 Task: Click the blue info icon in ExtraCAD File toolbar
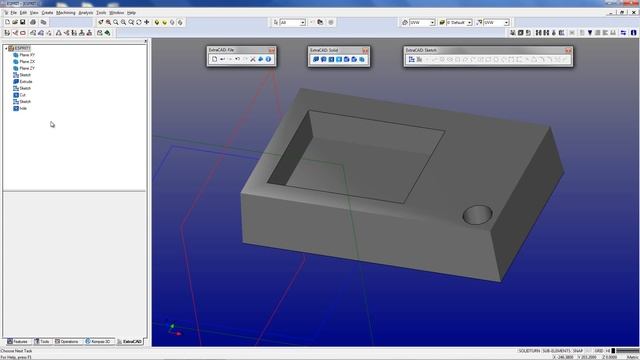(268, 59)
